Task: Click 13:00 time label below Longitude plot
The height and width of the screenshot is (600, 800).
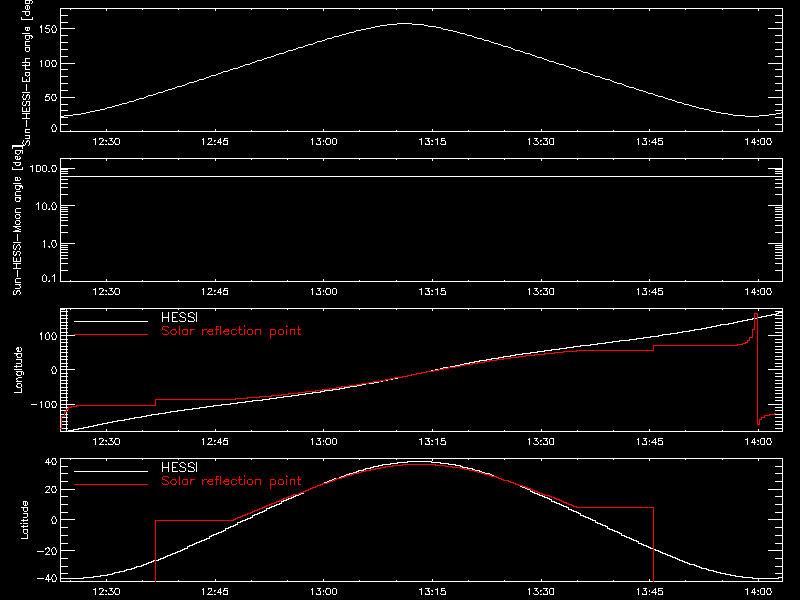Action: point(323,441)
